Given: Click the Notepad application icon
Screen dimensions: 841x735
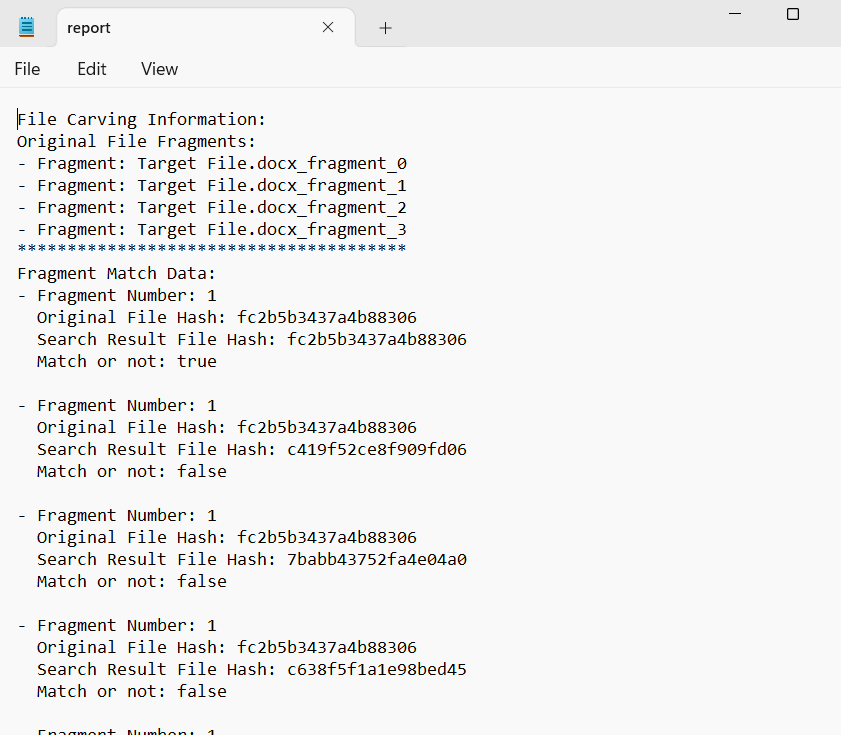Looking at the screenshot, I should [25, 27].
